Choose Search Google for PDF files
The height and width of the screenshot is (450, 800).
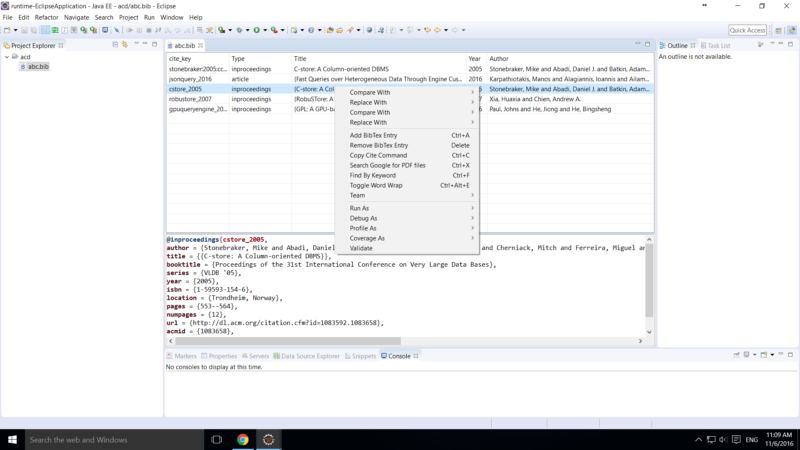[x=409, y=165]
